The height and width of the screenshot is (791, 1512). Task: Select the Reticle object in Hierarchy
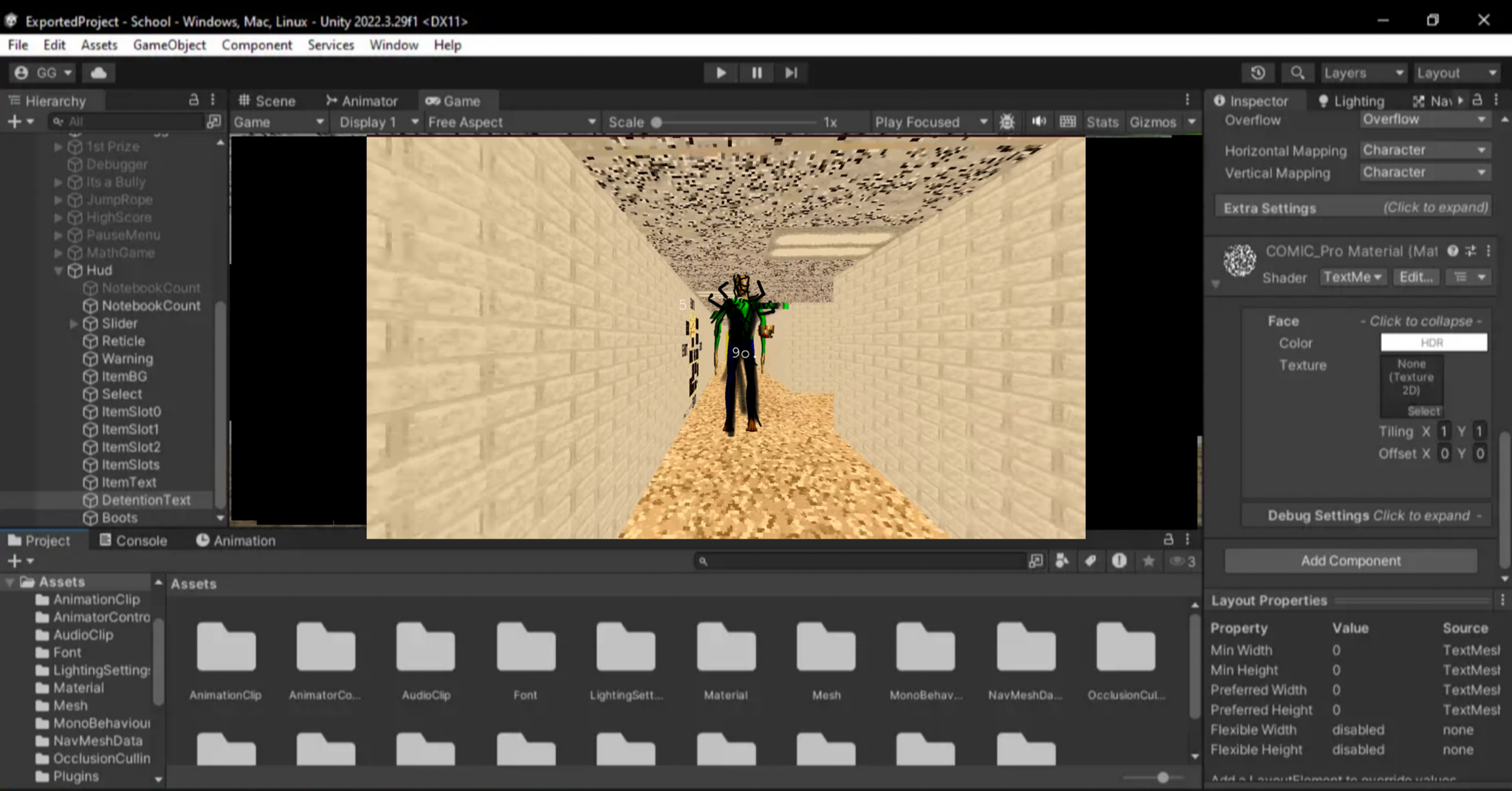coord(123,342)
